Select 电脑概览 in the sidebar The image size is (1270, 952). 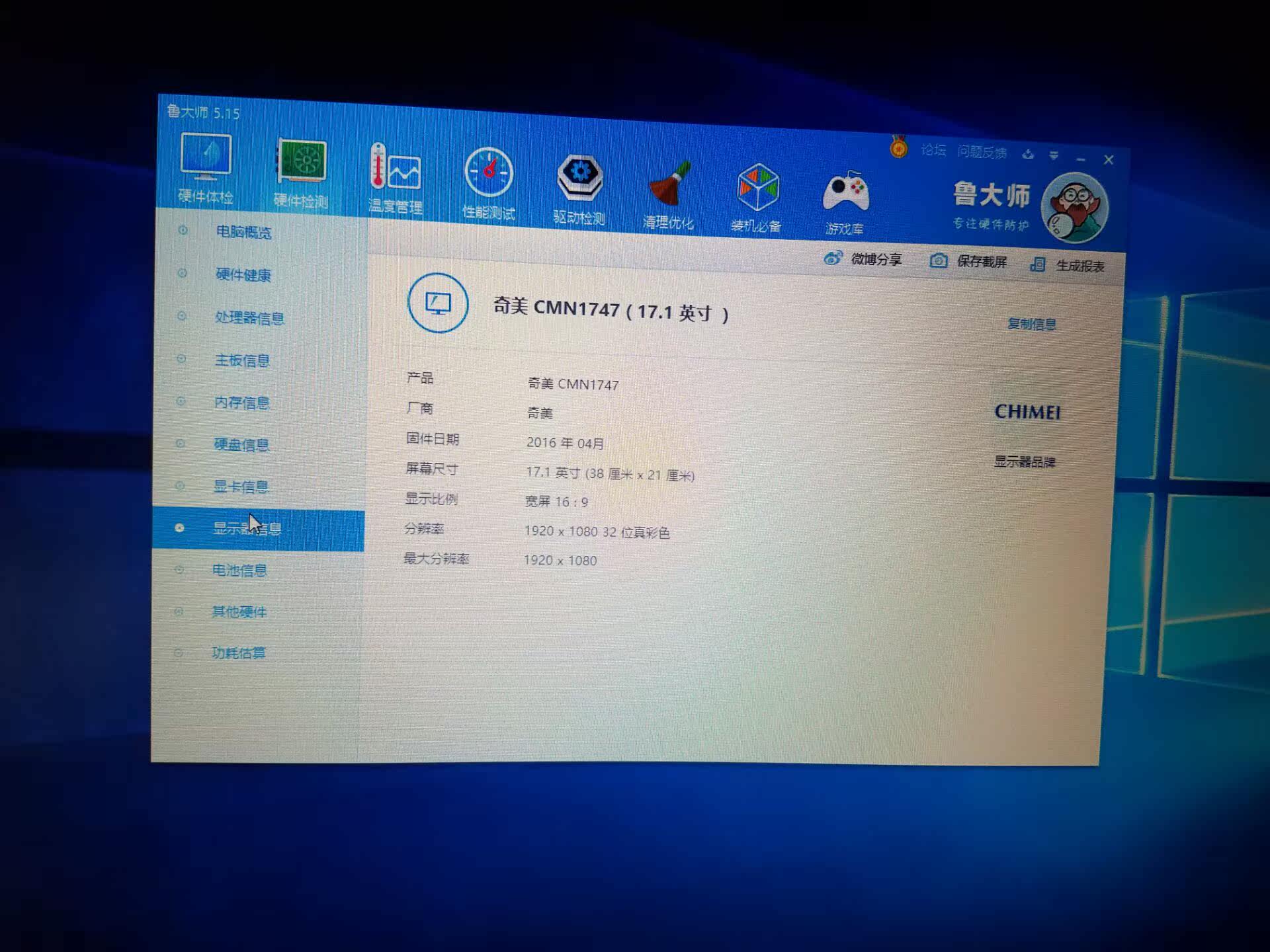coord(243,232)
